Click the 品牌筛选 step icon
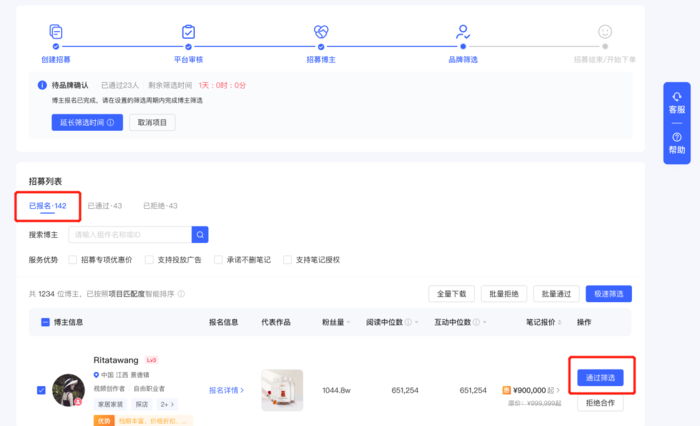The width and height of the screenshot is (700, 426). (x=463, y=32)
